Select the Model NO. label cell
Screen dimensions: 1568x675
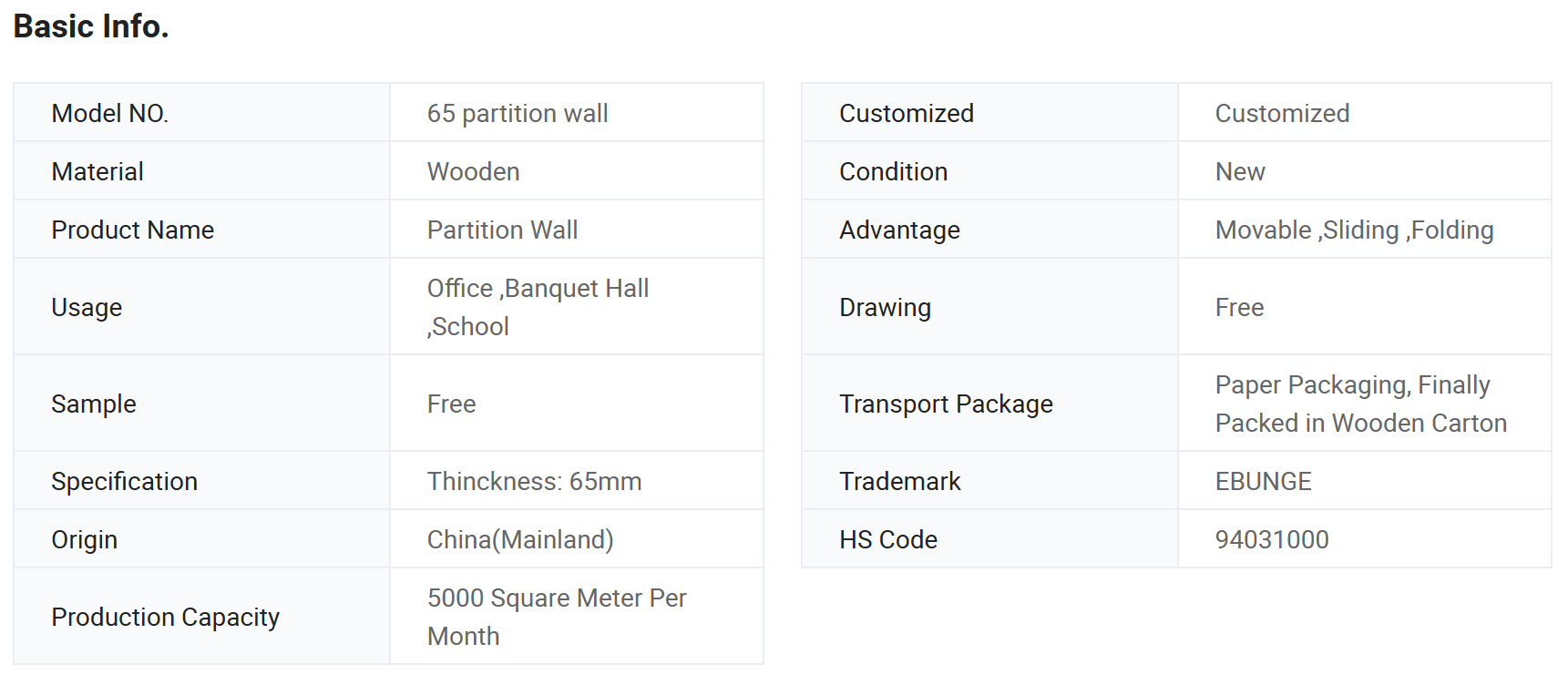(x=201, y=113)
